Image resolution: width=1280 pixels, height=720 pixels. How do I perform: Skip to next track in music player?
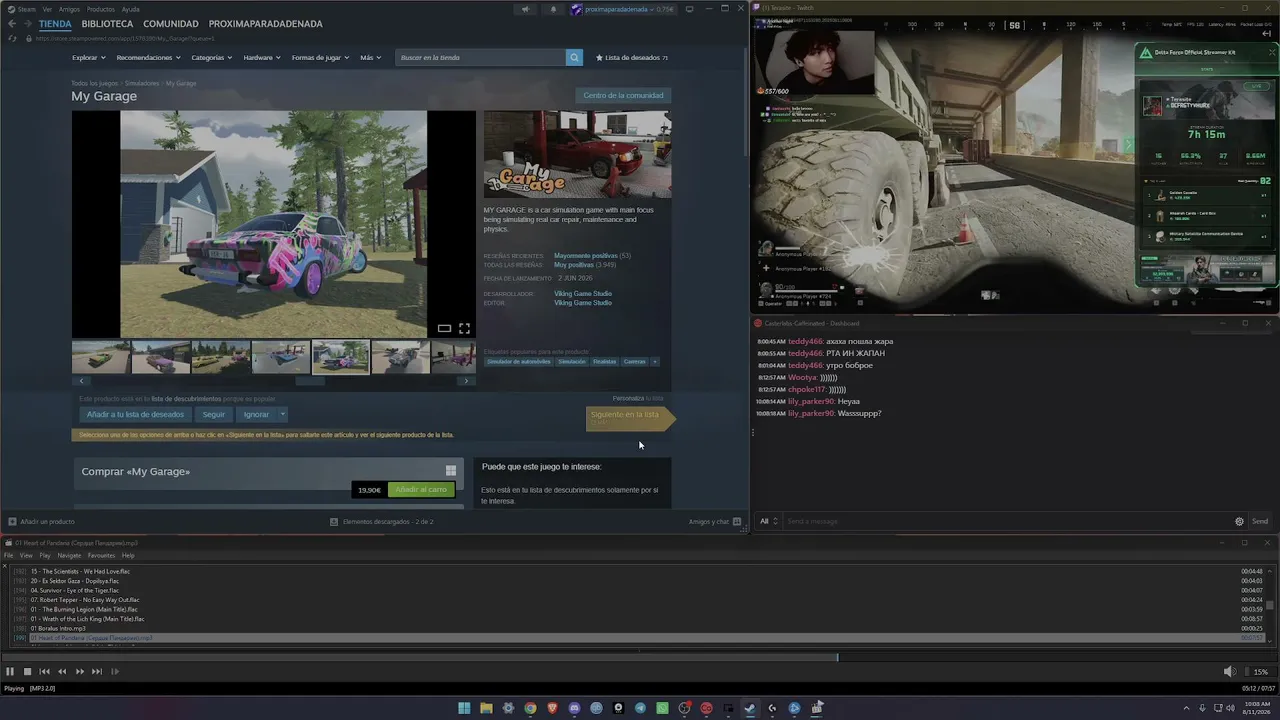pos(97,672)
